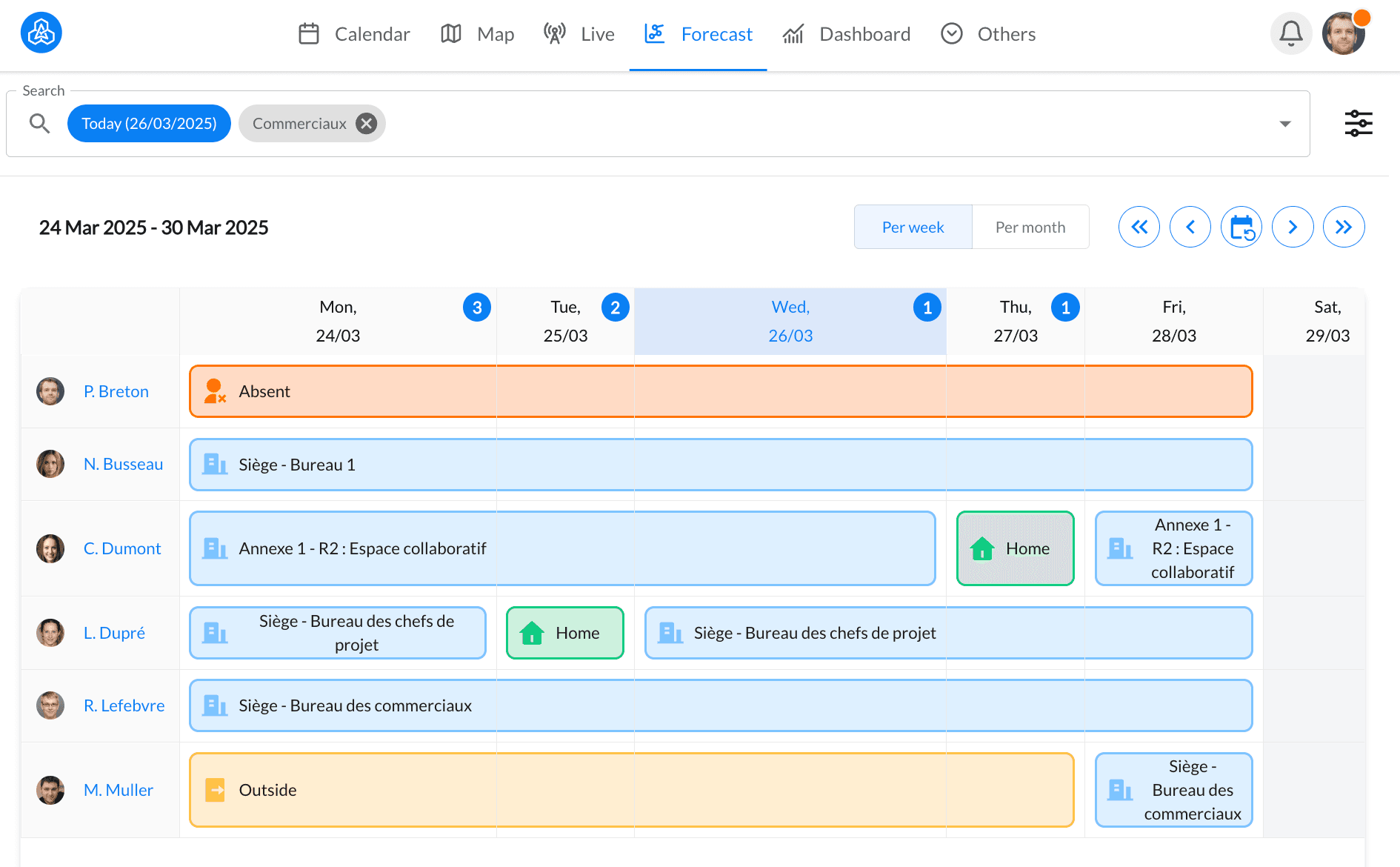Go to next week arrow

click(x=1293, y=227)
